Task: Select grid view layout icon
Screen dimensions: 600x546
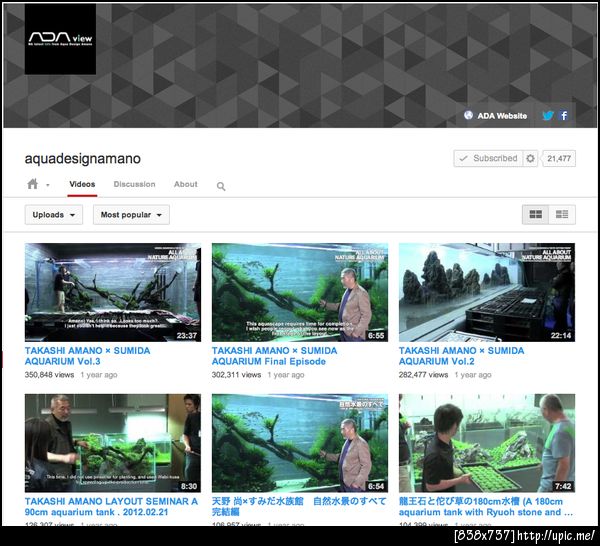Action: coord(535,214)
